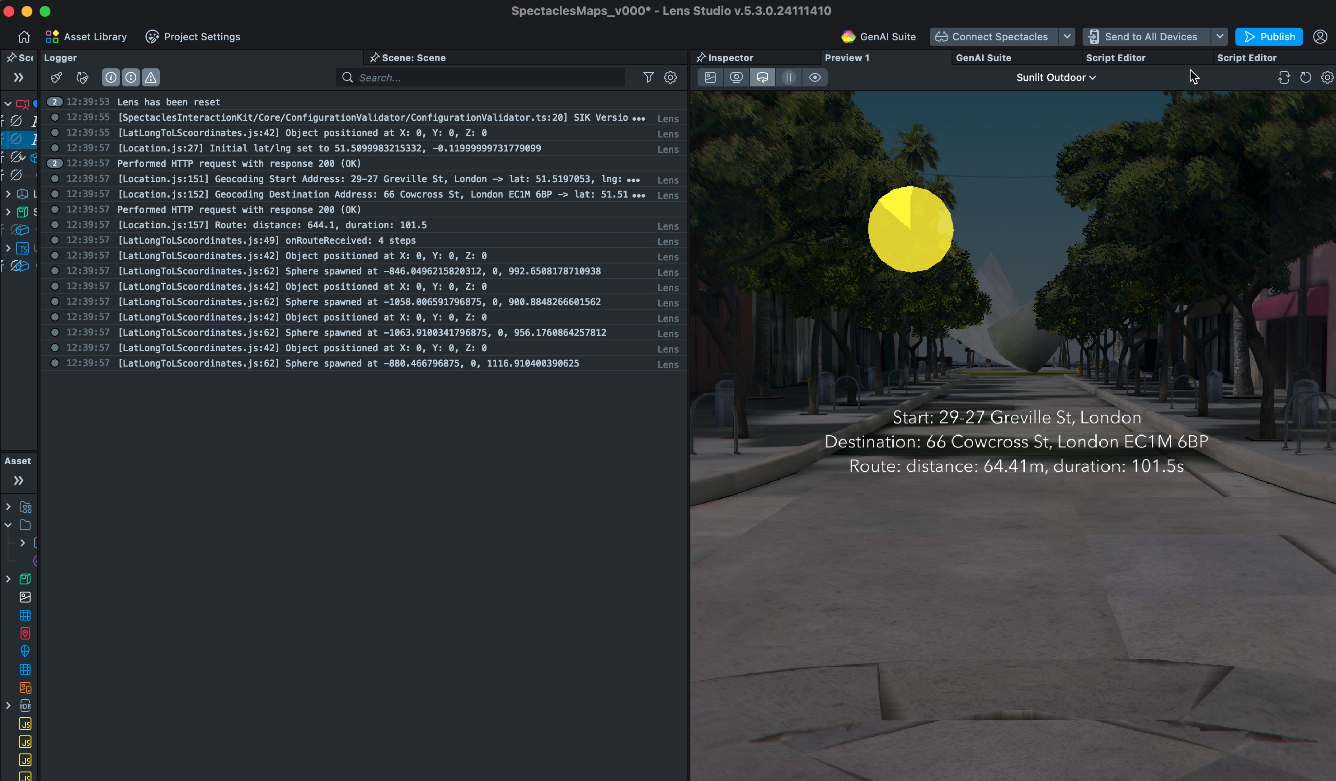This screenshot has height=781, width=1336.
Task: Expand the Connect Spectacles dropdown arrow
Action: click(x=1067, y=37)
